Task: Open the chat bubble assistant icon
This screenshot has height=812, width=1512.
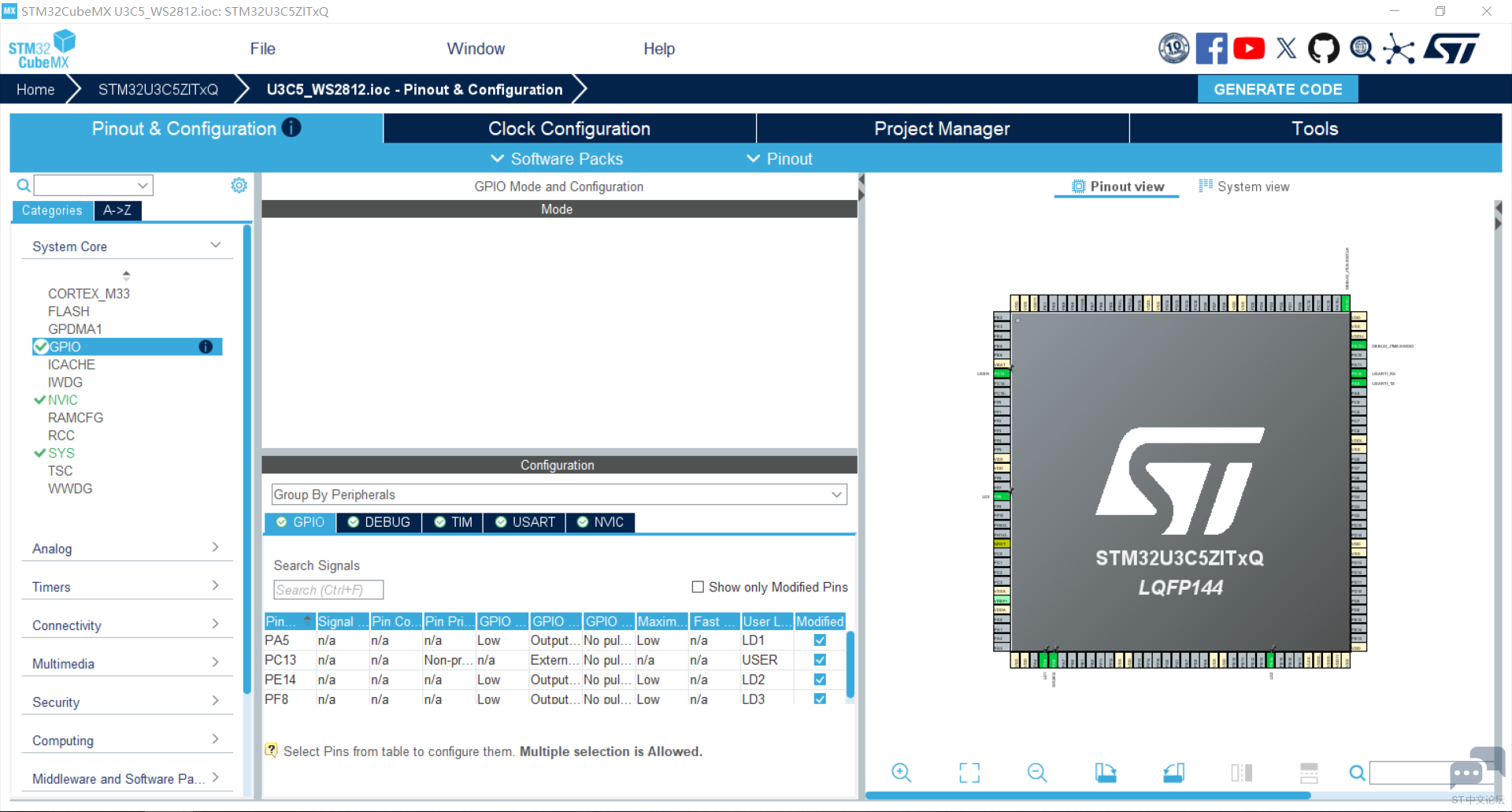Action: pos(1476,767)
